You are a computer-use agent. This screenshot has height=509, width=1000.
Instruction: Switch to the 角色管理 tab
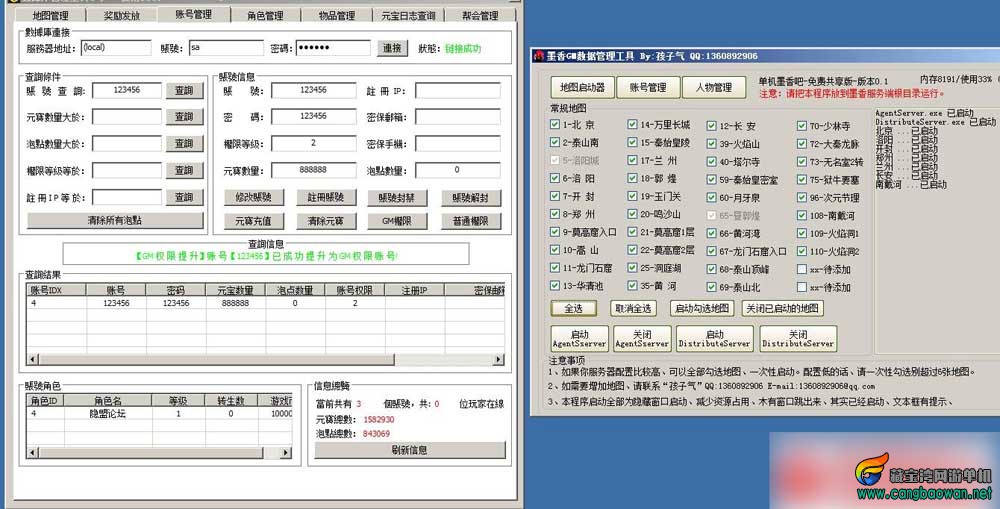tap(265, 15)
